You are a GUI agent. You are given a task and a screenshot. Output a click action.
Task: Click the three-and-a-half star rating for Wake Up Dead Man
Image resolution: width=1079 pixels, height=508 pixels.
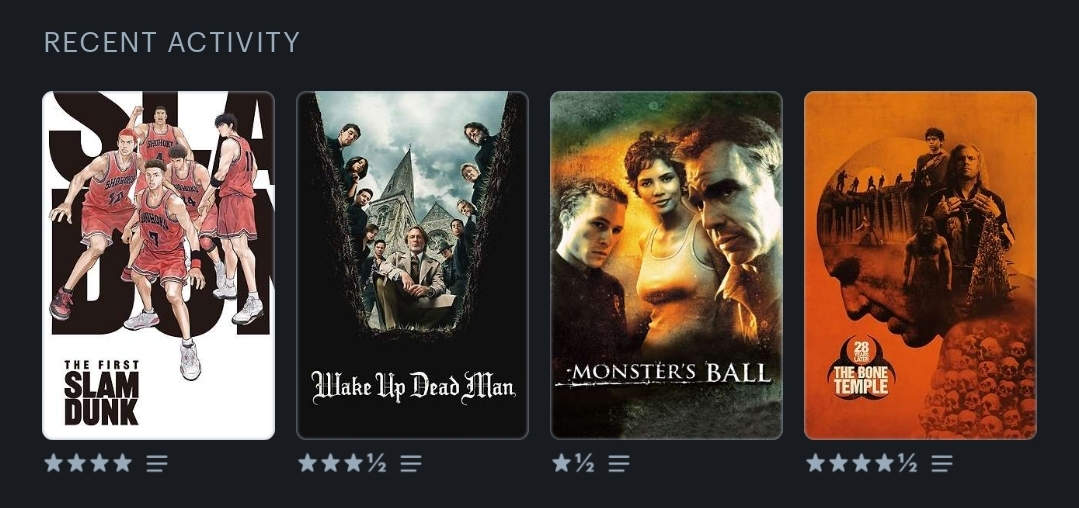[x=342, y=463]
